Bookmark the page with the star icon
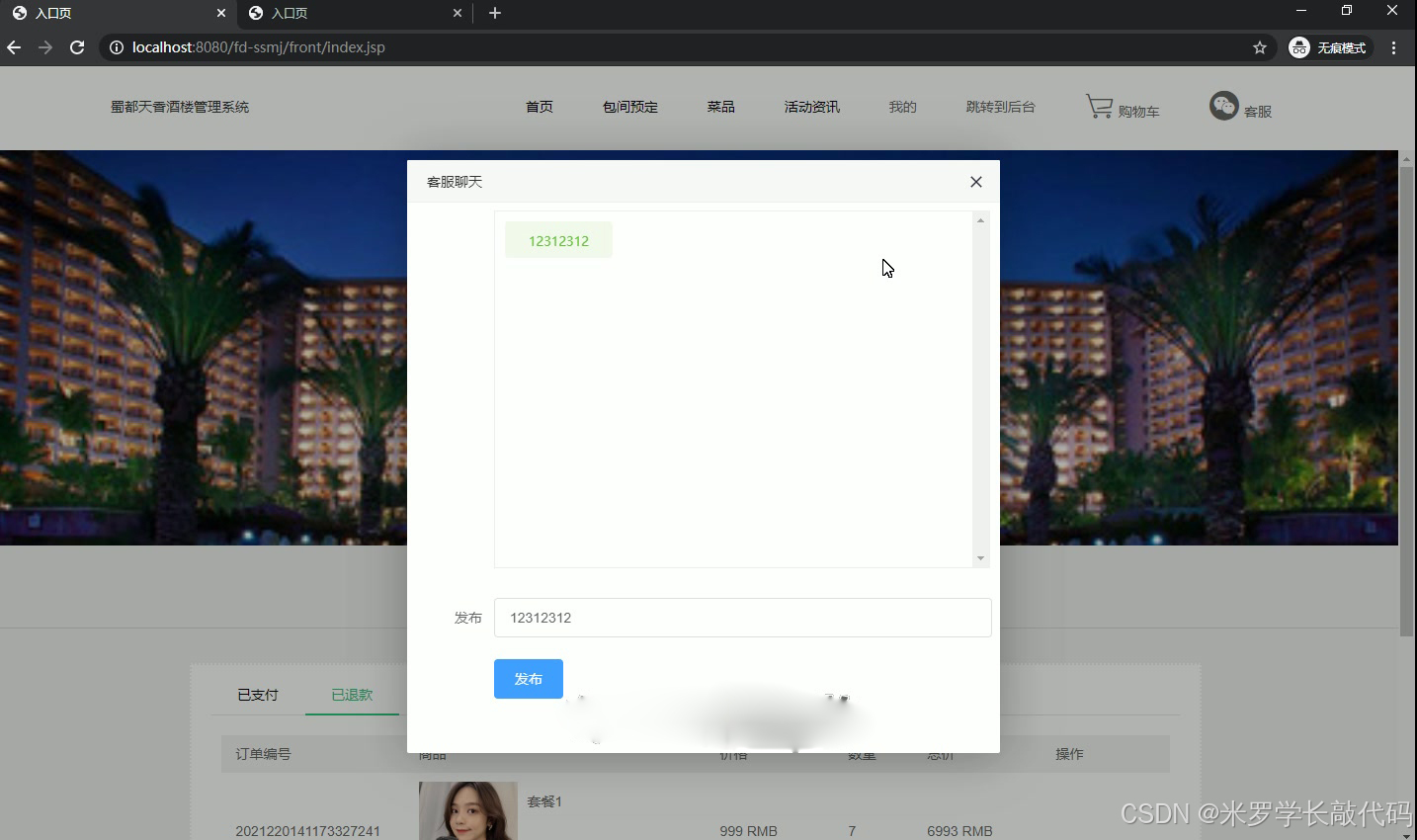 1259,46
